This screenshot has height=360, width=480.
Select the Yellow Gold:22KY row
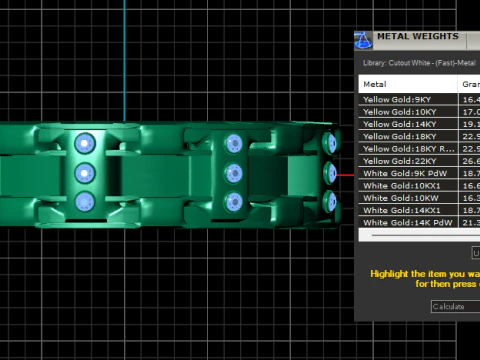(x=419, y=161)
